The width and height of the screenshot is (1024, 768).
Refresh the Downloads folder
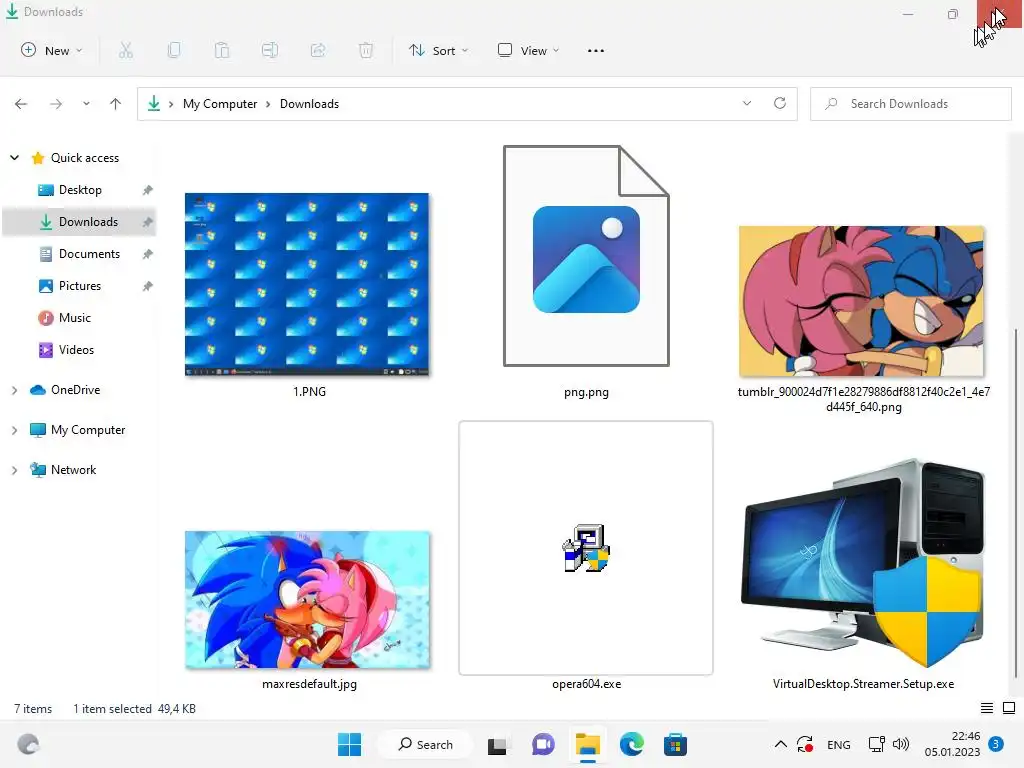click(x=780, y=103)
